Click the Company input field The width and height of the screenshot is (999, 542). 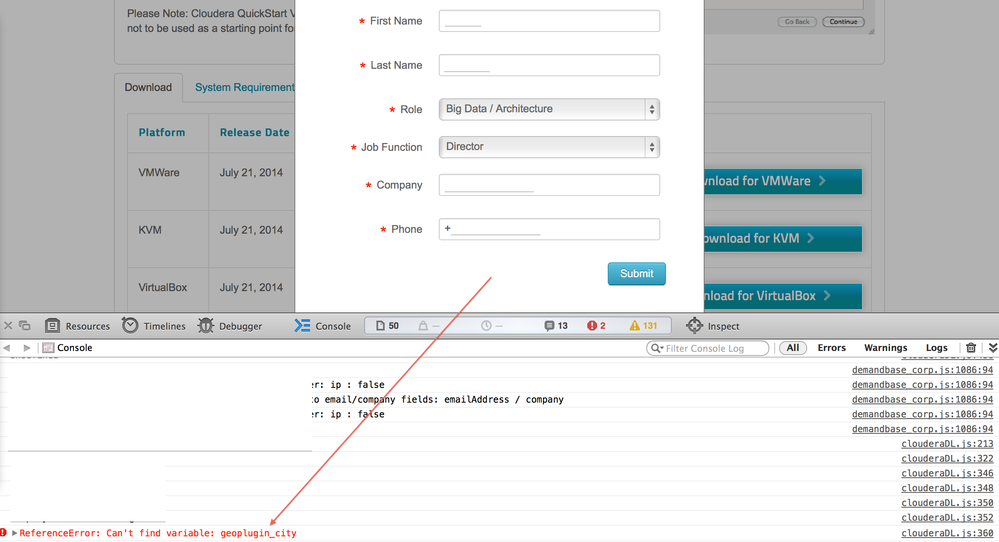coord(549,185)
